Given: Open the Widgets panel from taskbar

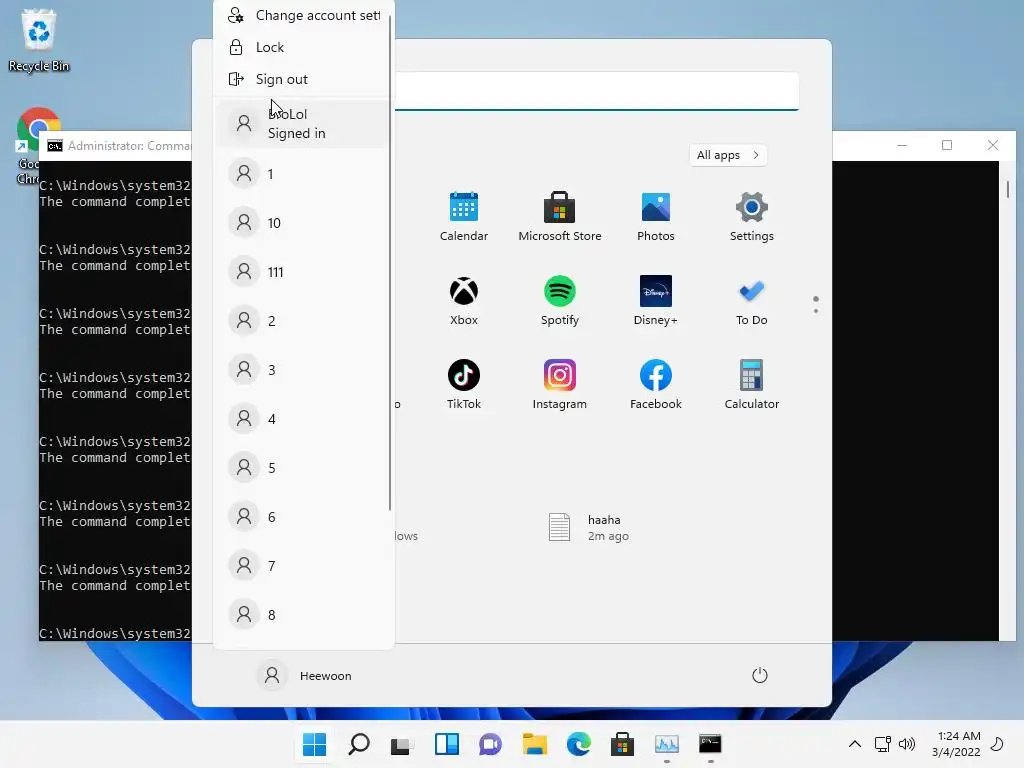Looking at the screenshot, I should pyautogui.click(x=447, y=744).
